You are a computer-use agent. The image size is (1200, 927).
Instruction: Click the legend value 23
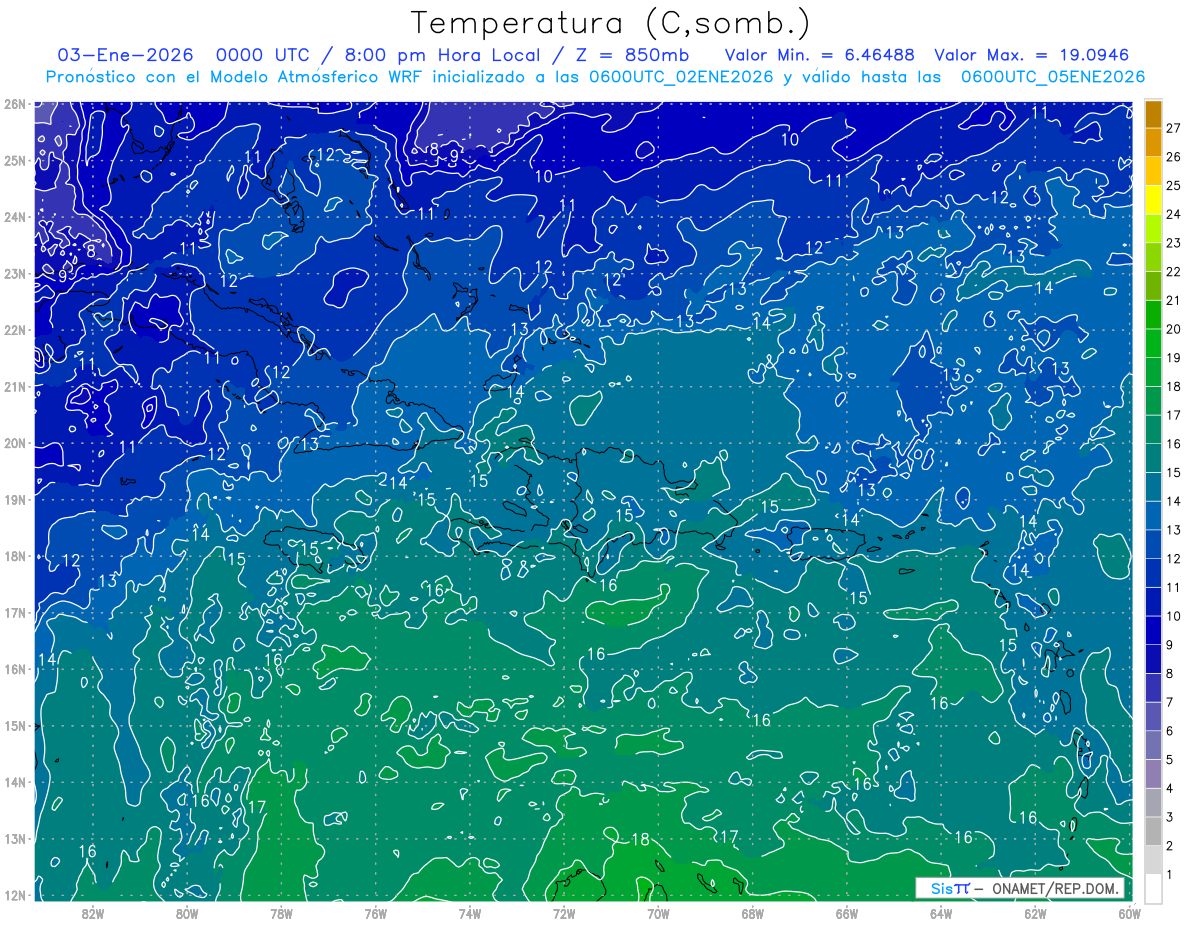pyautogui.click(x=1173, y=242)
